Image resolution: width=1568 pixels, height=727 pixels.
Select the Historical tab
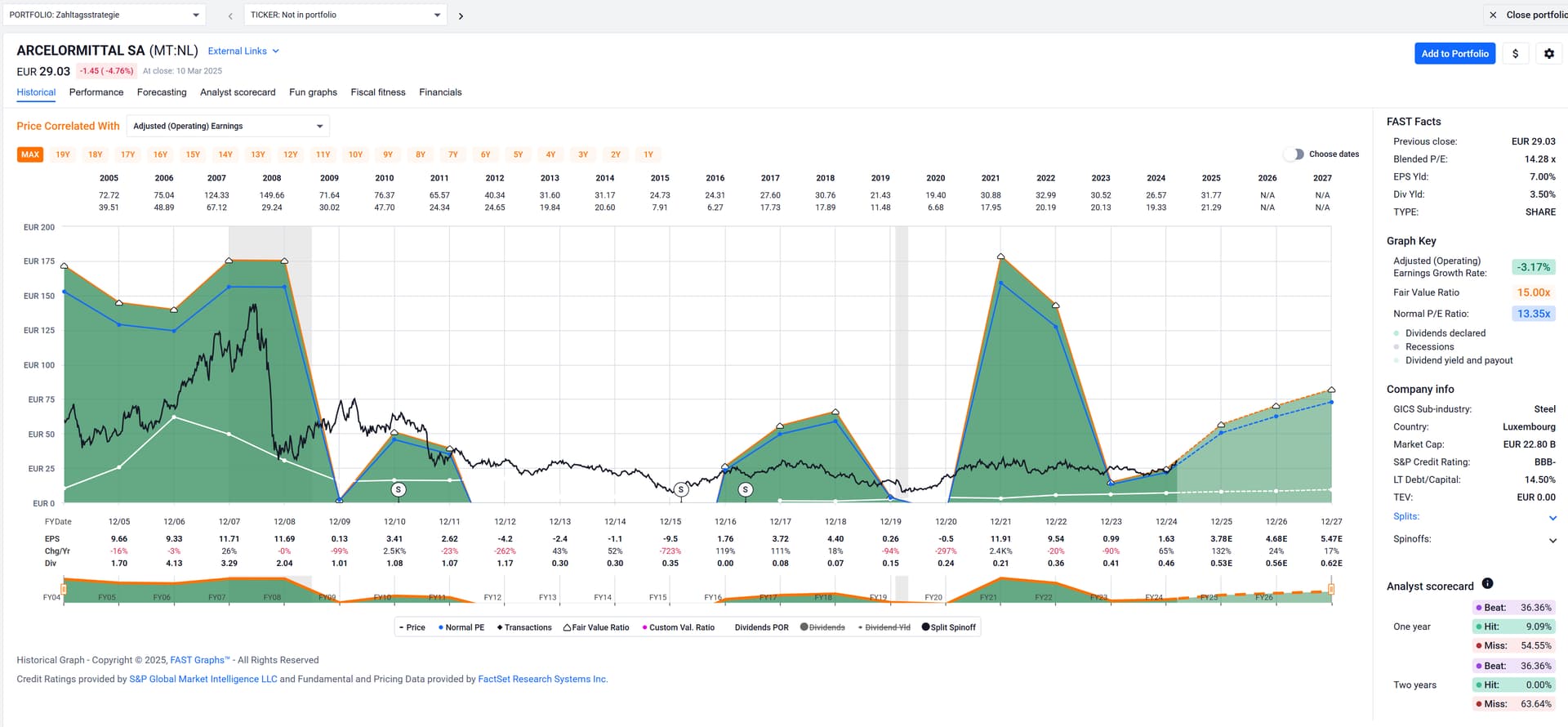point(36,92)
